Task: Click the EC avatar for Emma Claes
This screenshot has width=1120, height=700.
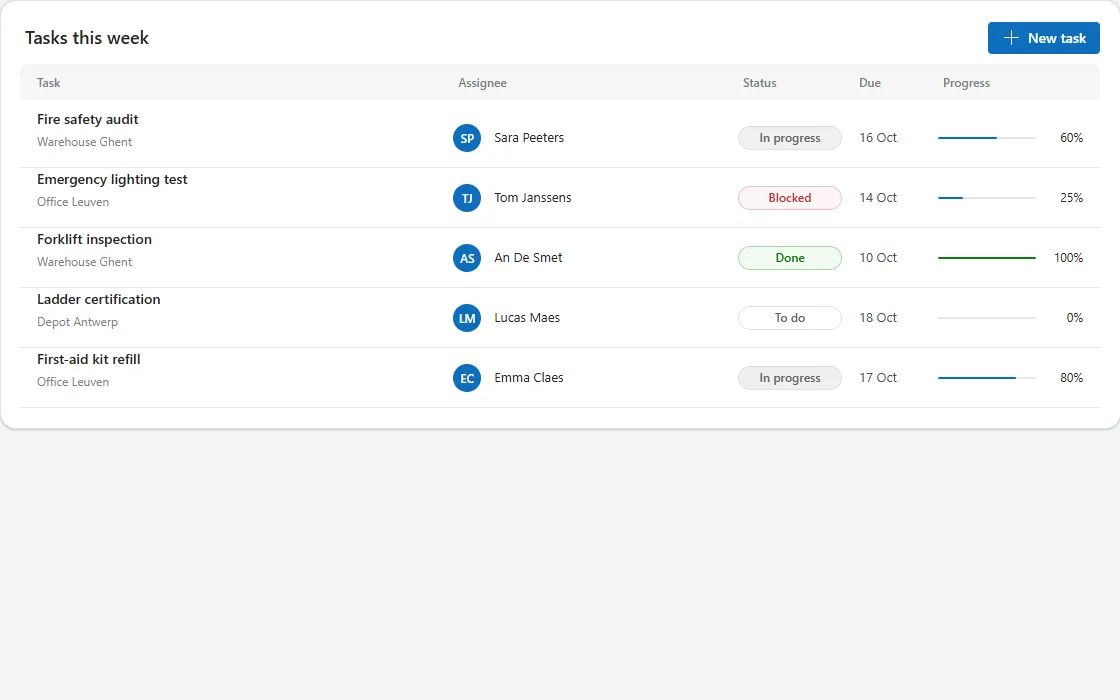Action: tap(467, 378)
